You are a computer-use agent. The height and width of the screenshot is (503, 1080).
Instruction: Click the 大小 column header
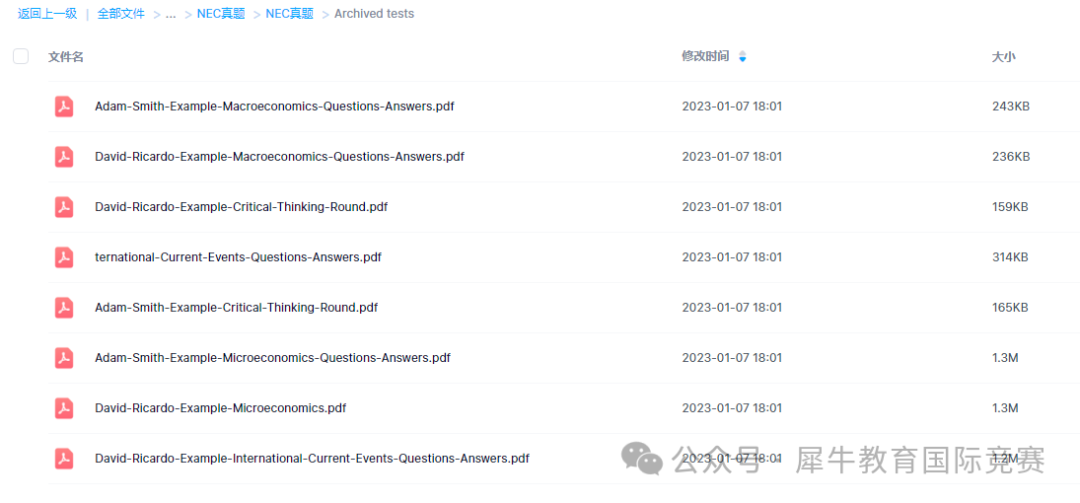(x=1003, y=57)
